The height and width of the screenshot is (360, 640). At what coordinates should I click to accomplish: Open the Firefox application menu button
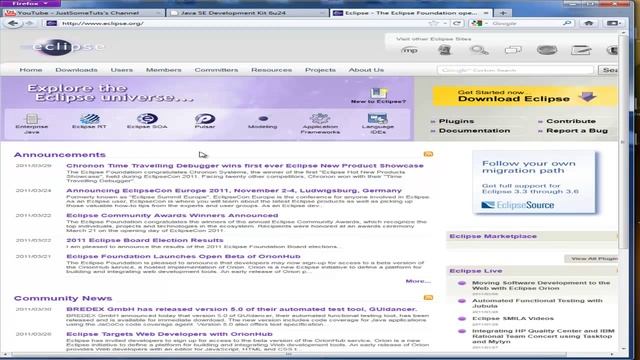(x=30, y=3)
